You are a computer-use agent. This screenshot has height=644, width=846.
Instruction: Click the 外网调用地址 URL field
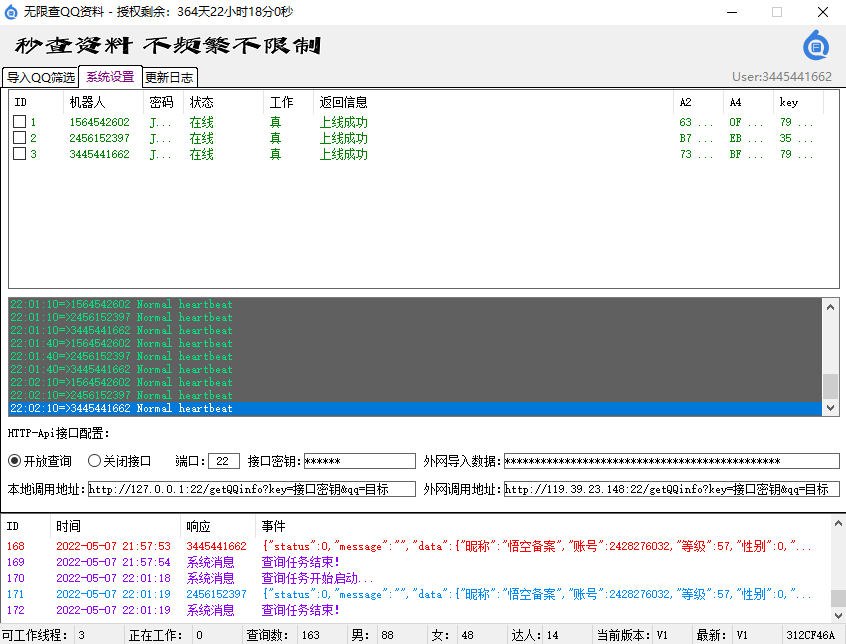coord(671,489)
